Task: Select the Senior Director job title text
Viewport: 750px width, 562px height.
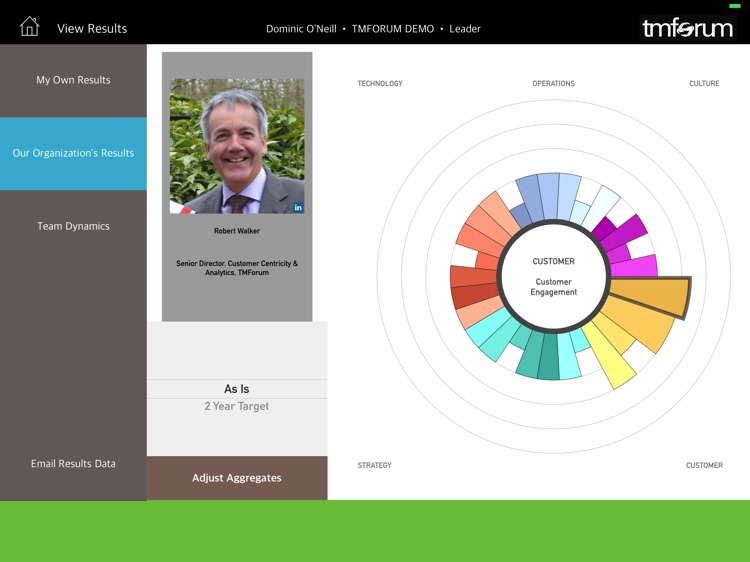Action: click(237, 268)
